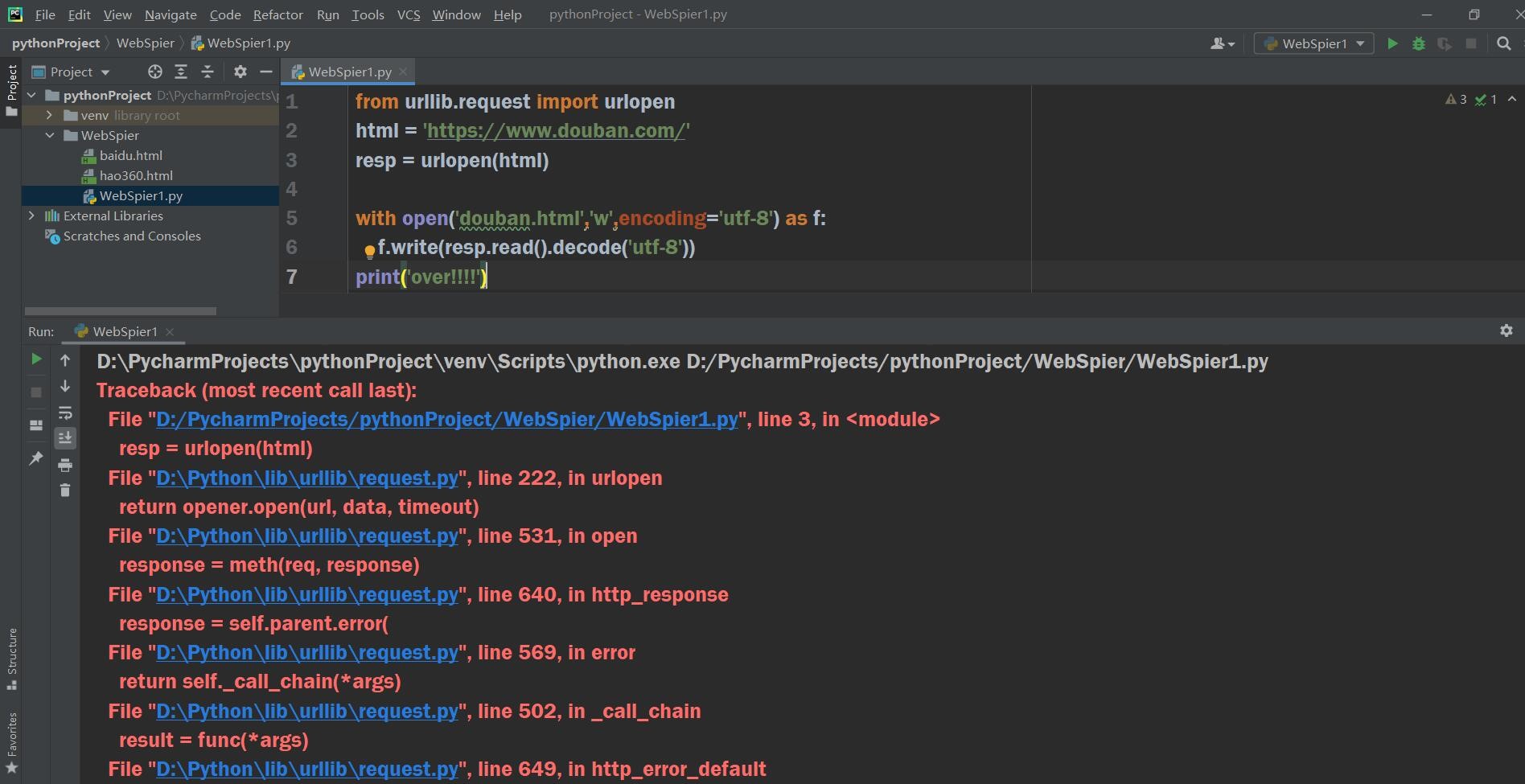This screenshot has height=784, width=1525.
Task: Start debugging with the bug icon
Action: [x=1419, y=43]
